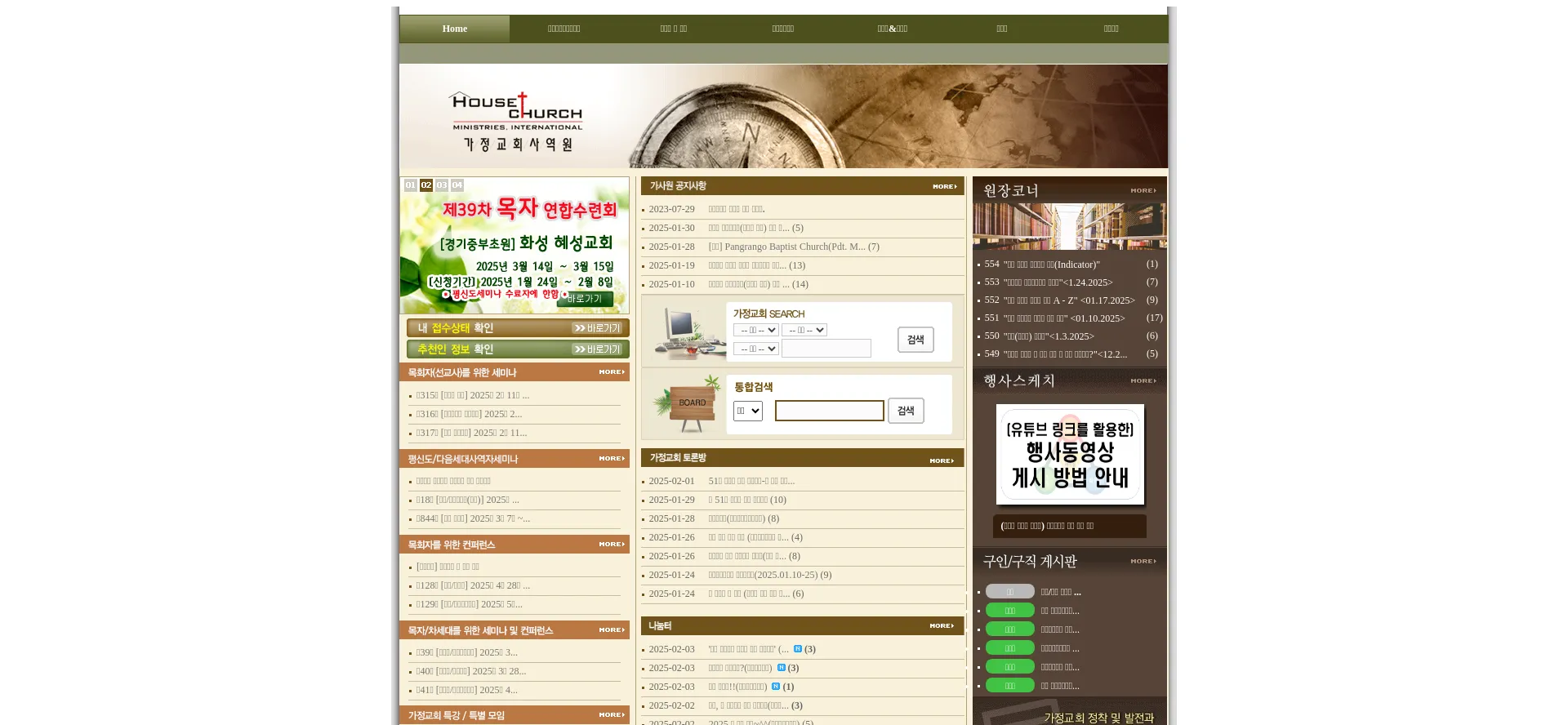This screenshot has height=725, width=1568.
Task: Open 원장코너 post 551 dated 01.10.2025
Action: point(1064,318)
